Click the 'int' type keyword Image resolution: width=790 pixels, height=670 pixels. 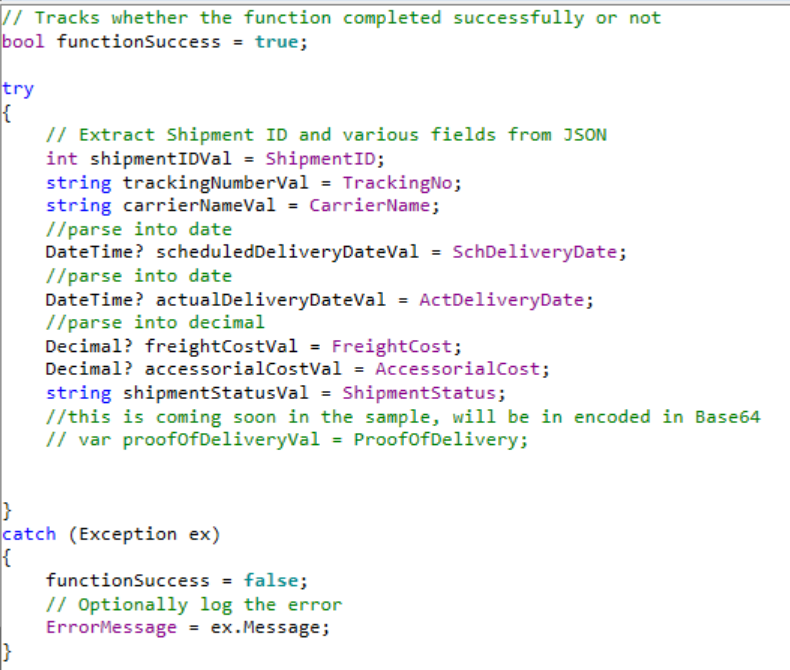point(62,159)
